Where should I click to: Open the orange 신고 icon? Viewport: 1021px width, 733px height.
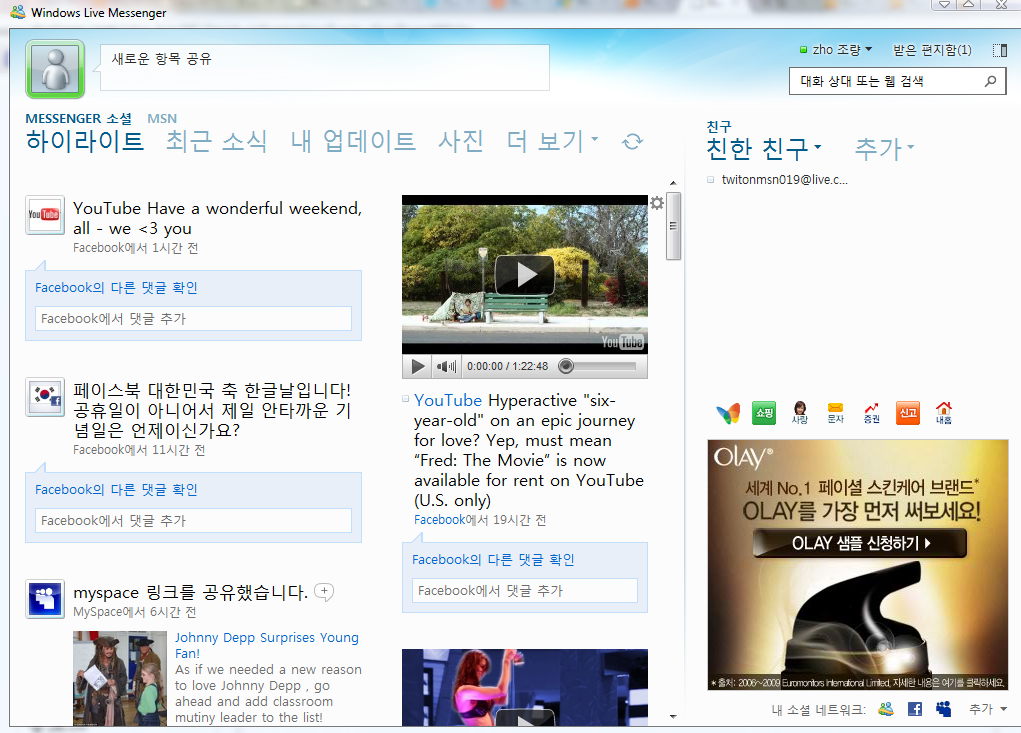(x=908, y=413)
